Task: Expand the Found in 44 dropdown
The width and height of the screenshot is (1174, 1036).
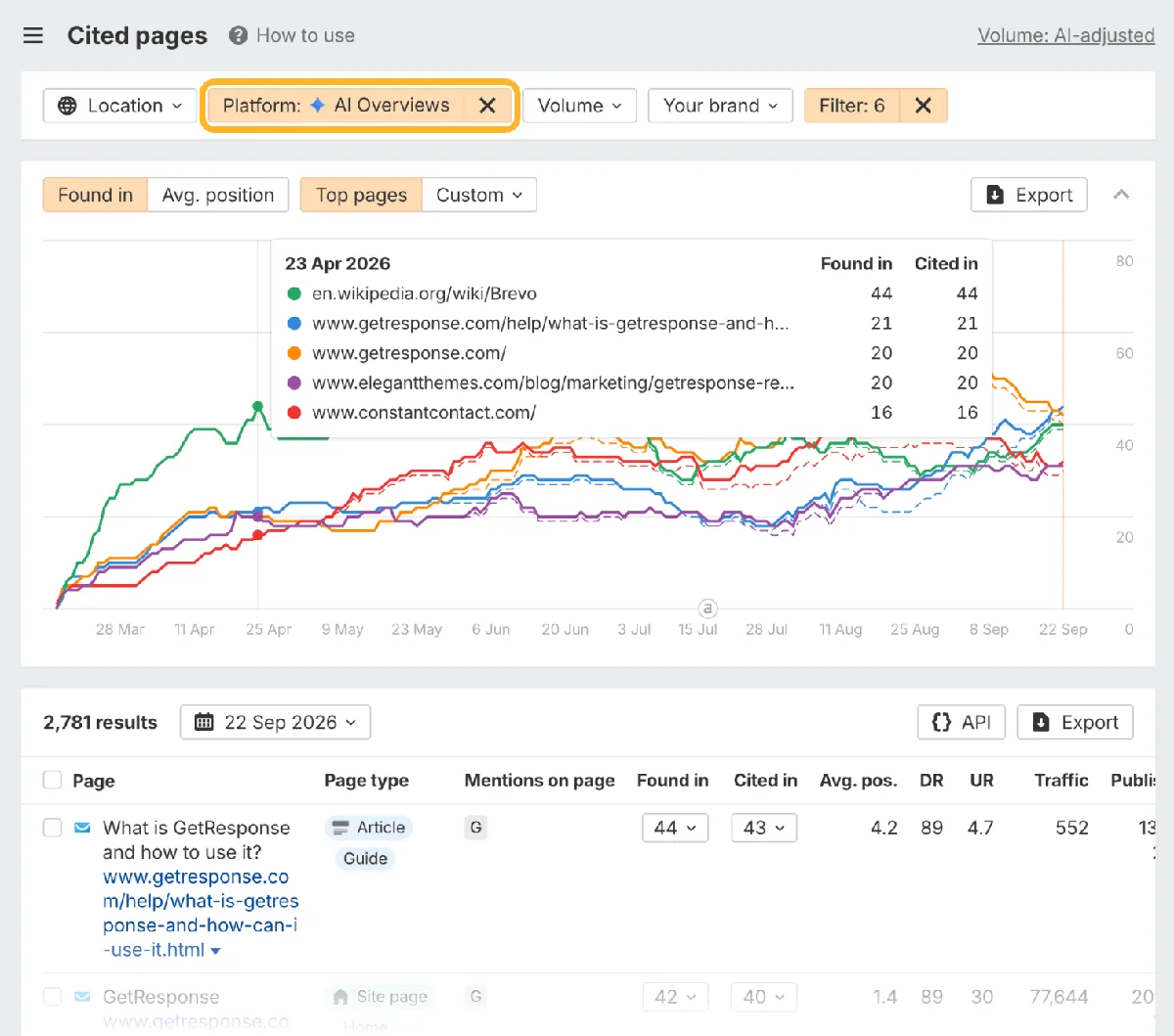Action: [675, 828]
